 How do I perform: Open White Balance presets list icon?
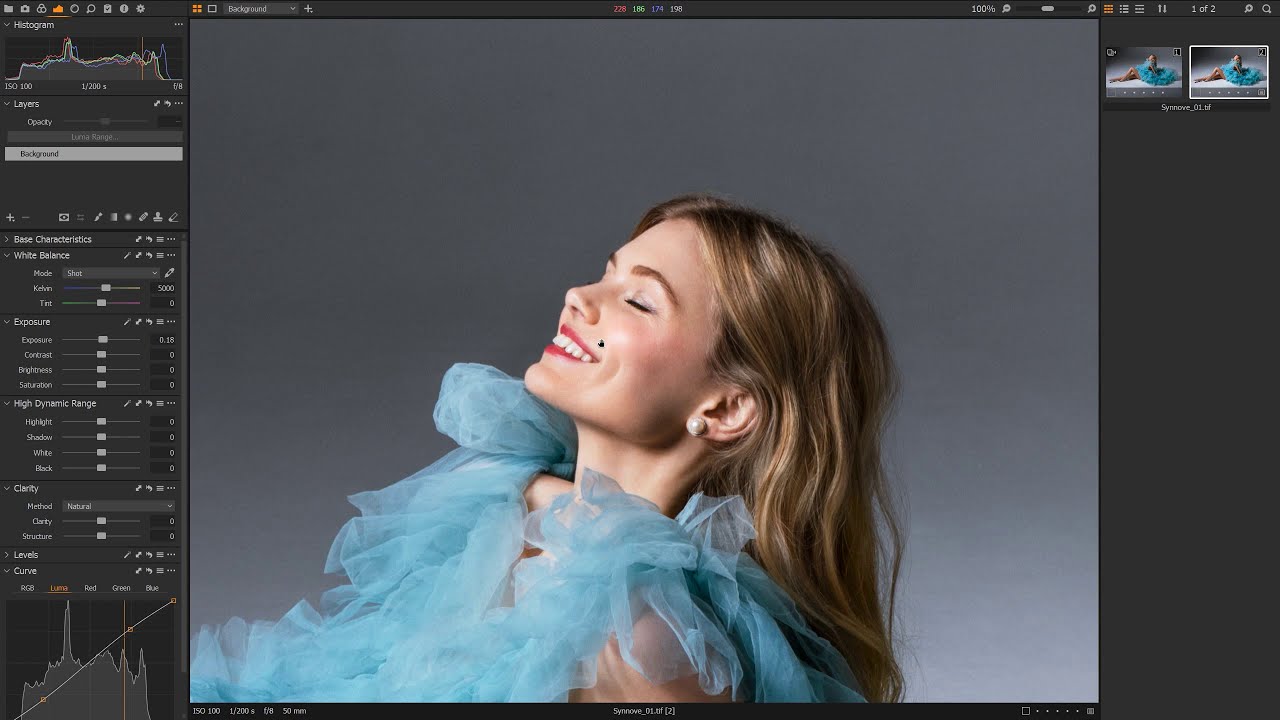tap(160, 256)
